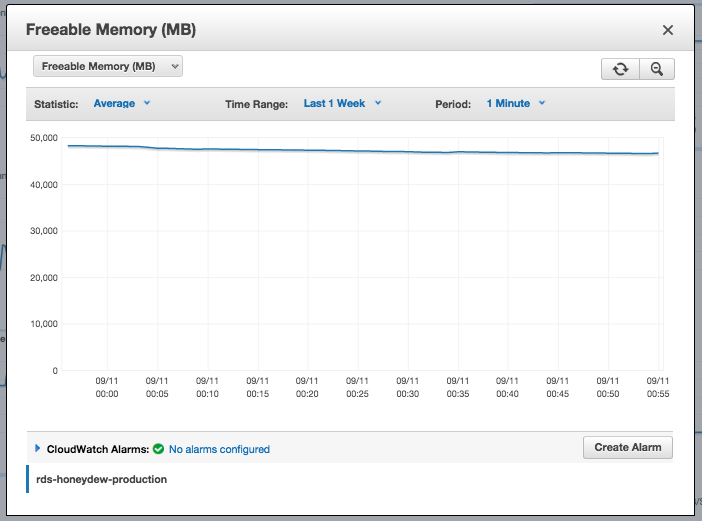The height and width of the screenshot is (521, 702).
Task: Click the 09/11 00:55 time axis label
Action: point(657,387)
